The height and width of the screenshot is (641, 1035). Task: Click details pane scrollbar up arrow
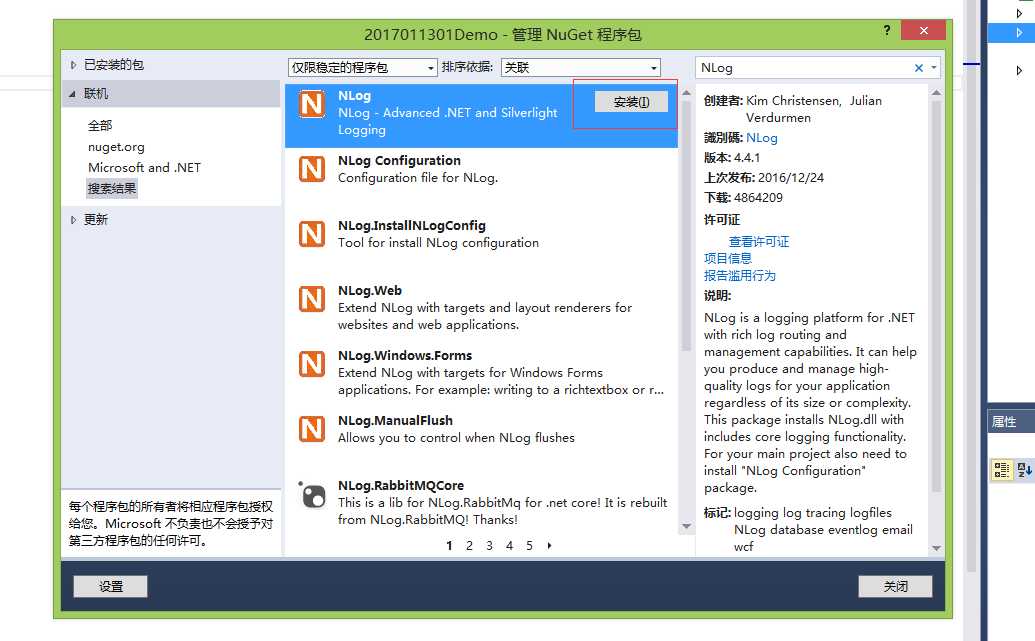click(936, 93)
